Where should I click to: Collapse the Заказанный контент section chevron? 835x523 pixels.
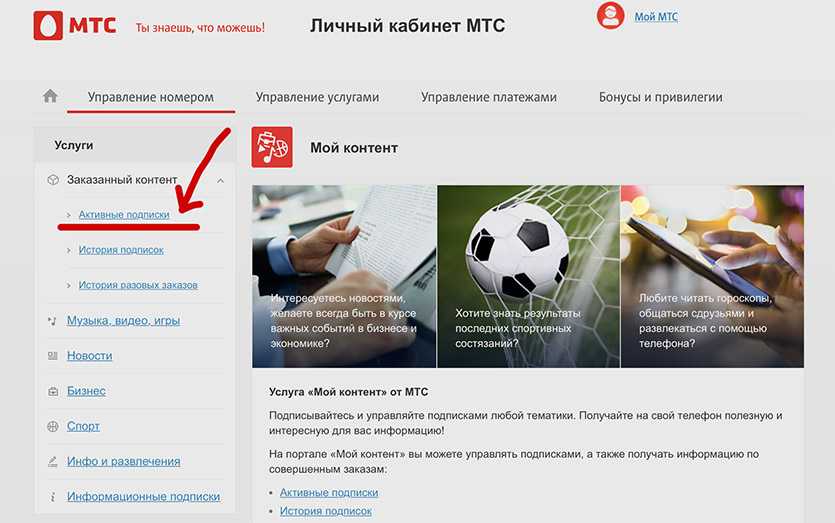[x=220, y=181]
